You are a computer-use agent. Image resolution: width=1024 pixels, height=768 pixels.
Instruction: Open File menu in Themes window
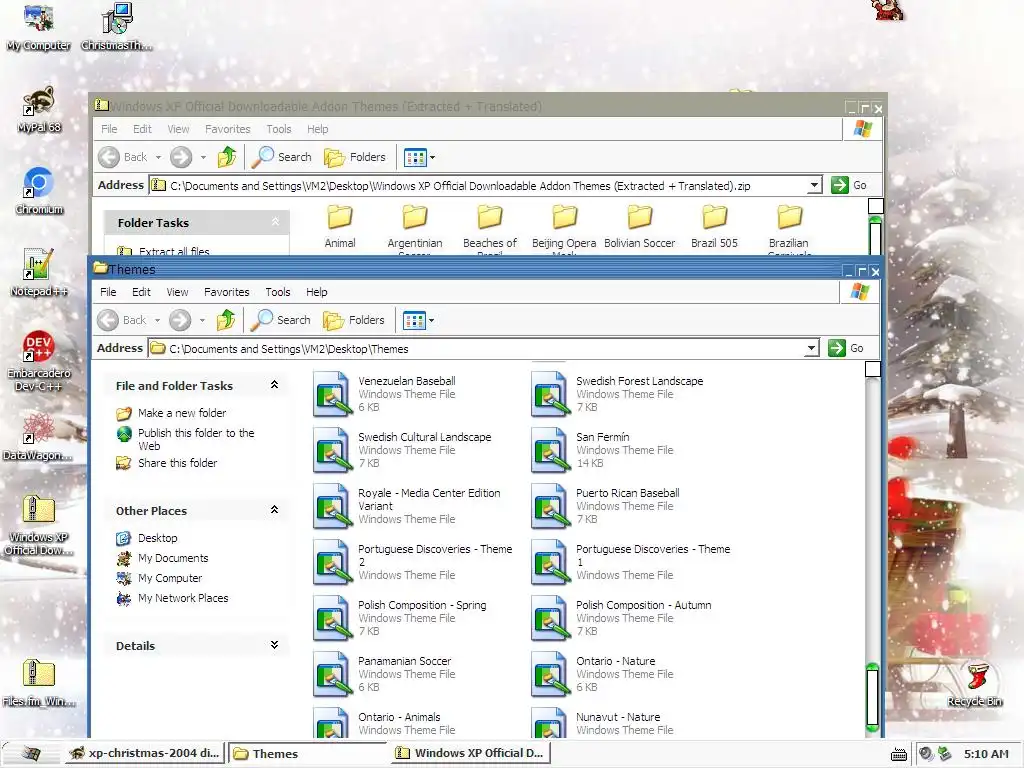(x=108, y=292)
